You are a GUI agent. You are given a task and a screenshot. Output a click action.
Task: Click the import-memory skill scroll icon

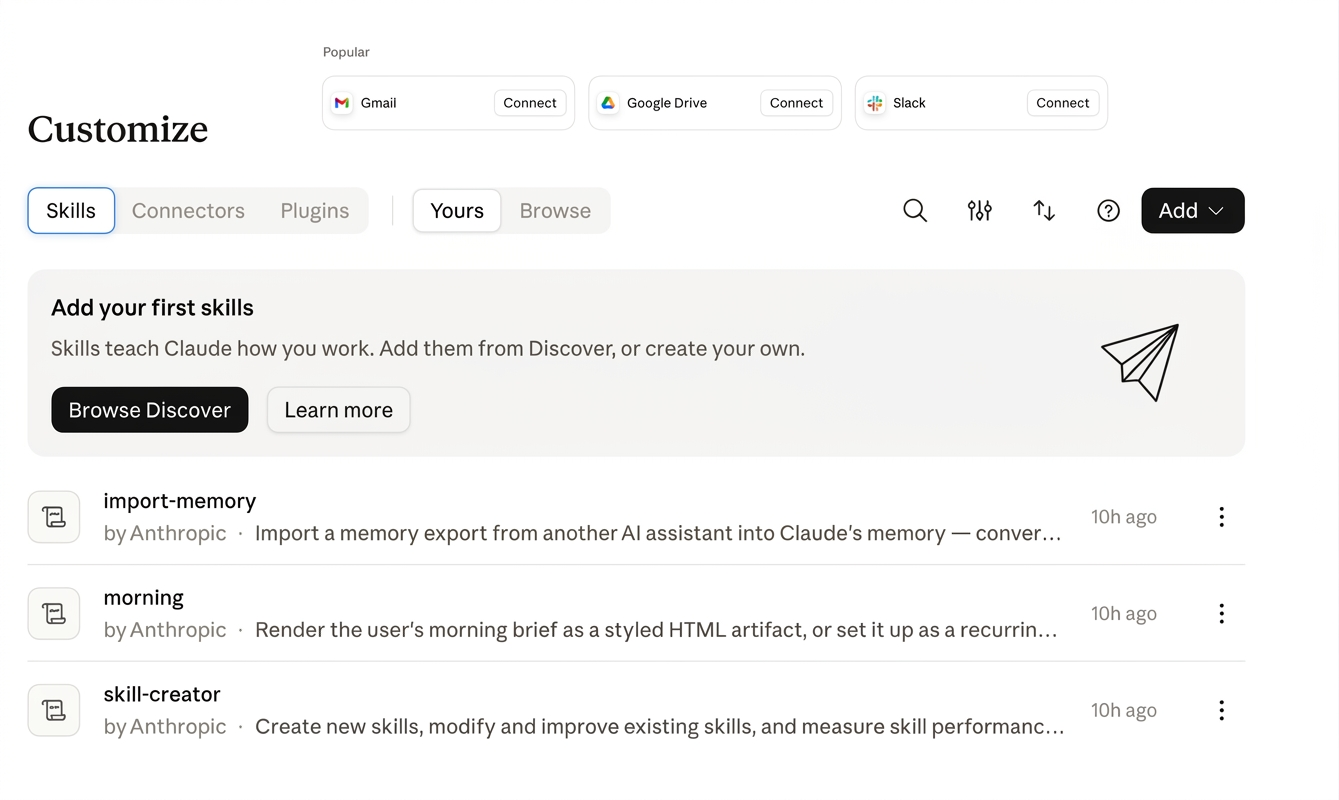(x=54, y=517)
